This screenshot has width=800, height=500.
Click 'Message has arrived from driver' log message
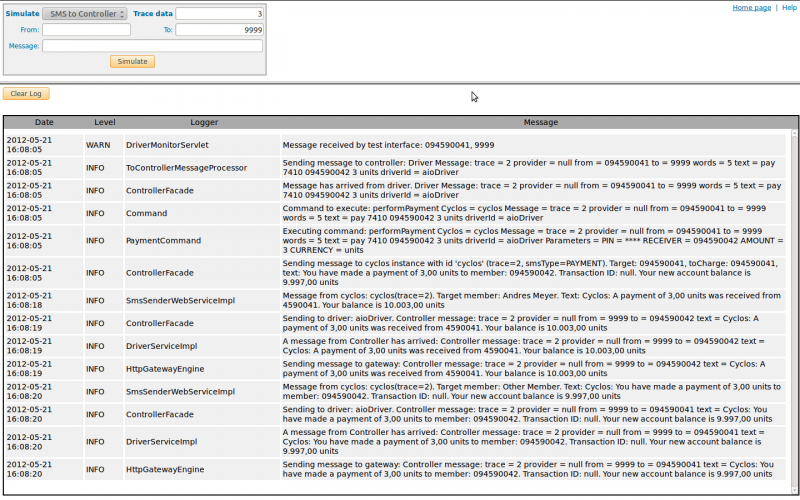[x=532, y=190]
